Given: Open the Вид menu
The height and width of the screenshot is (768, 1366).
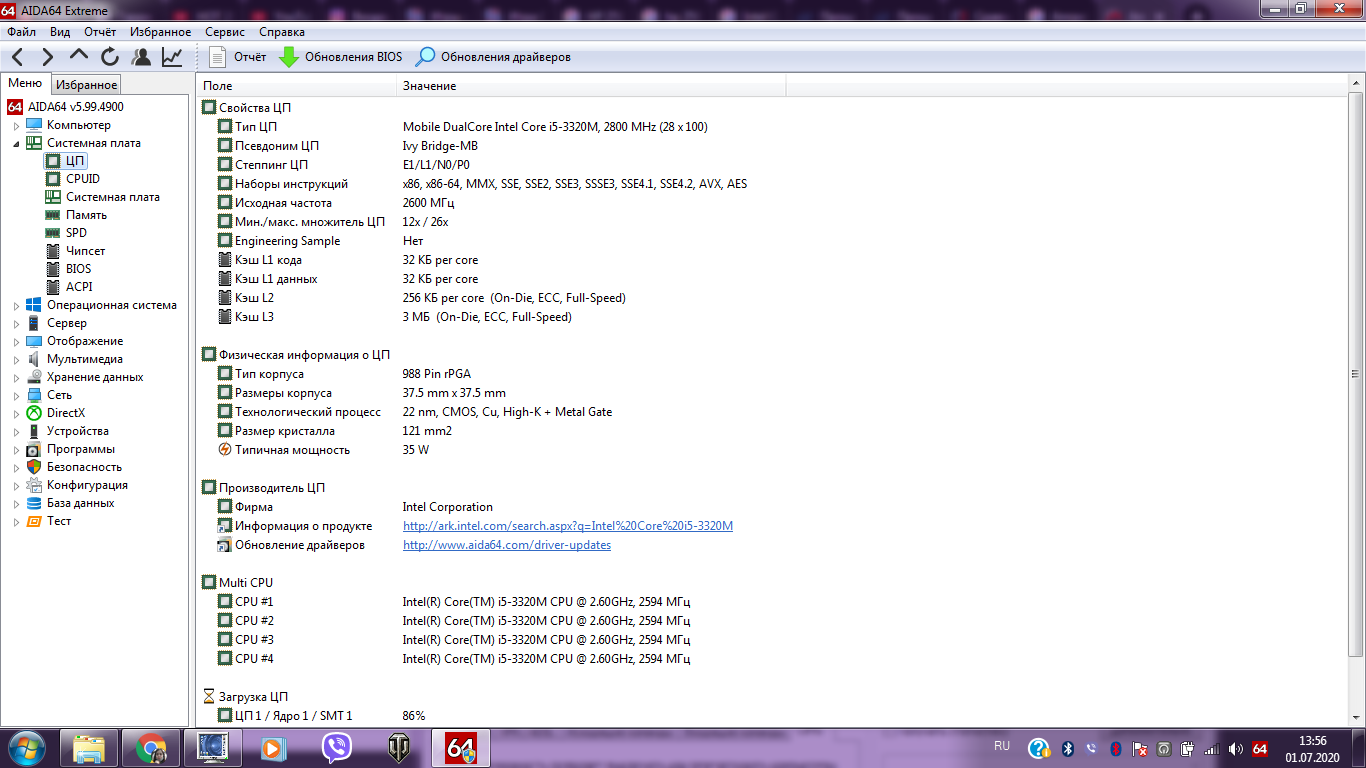Looking at the screenshot, I should click(x=60, y=32).
